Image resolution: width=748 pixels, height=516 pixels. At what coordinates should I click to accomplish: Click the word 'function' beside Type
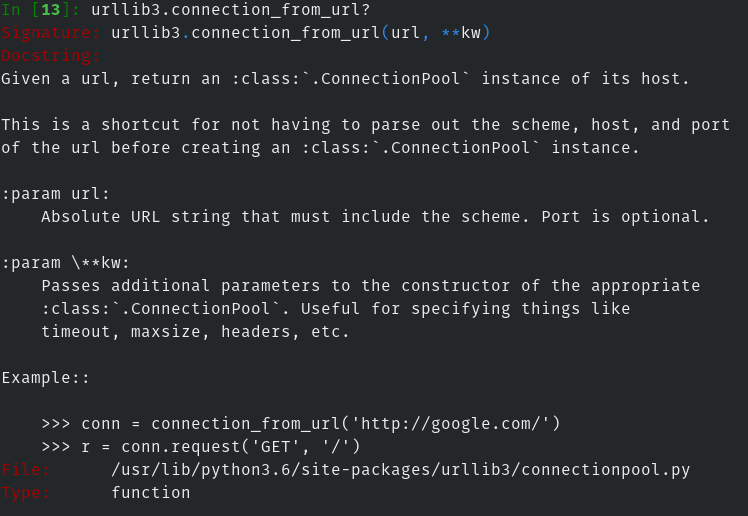(x=150, y=493)
